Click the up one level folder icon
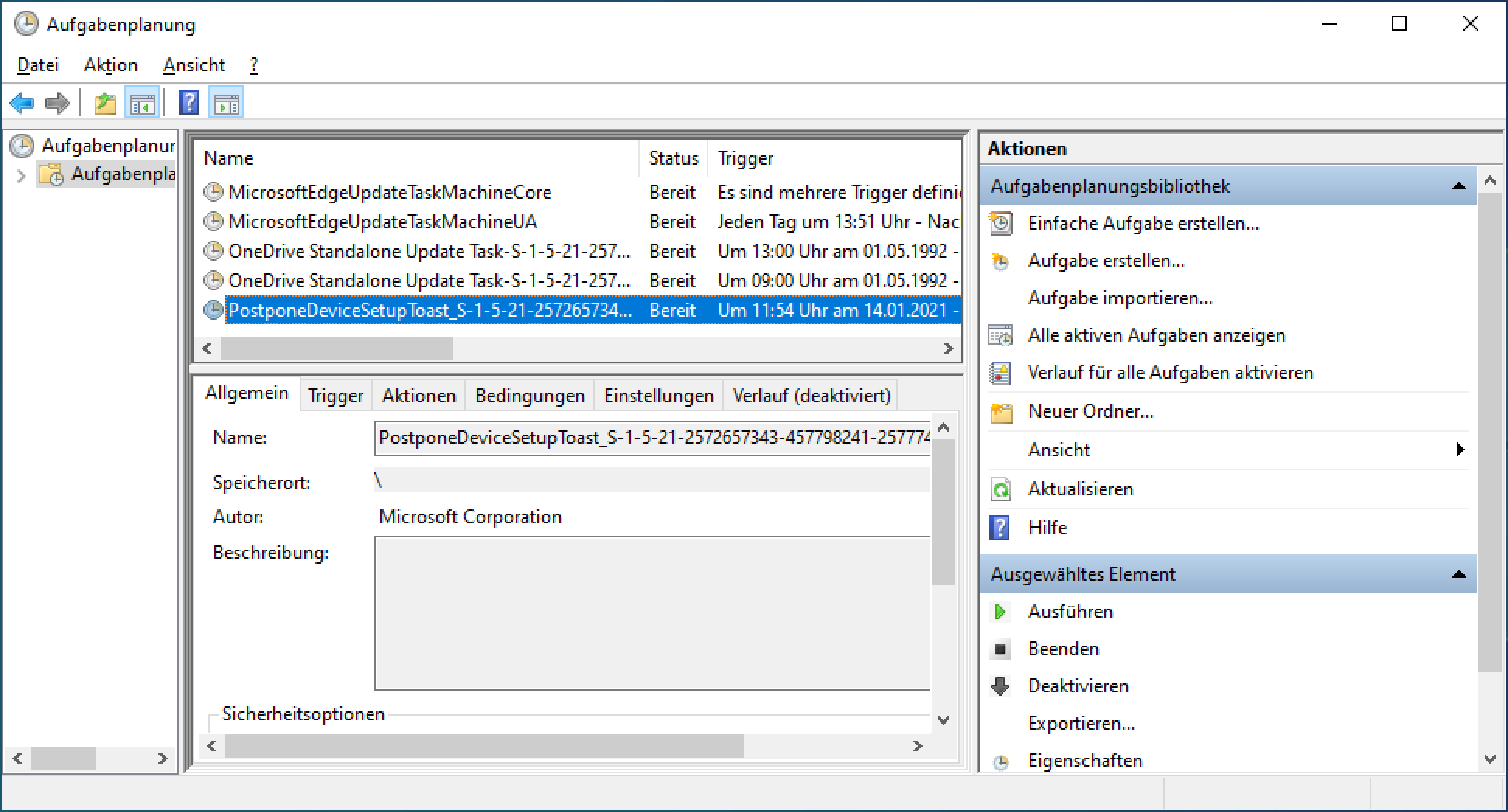This screenshot has height=812, width=1508. tap(105, 103)
